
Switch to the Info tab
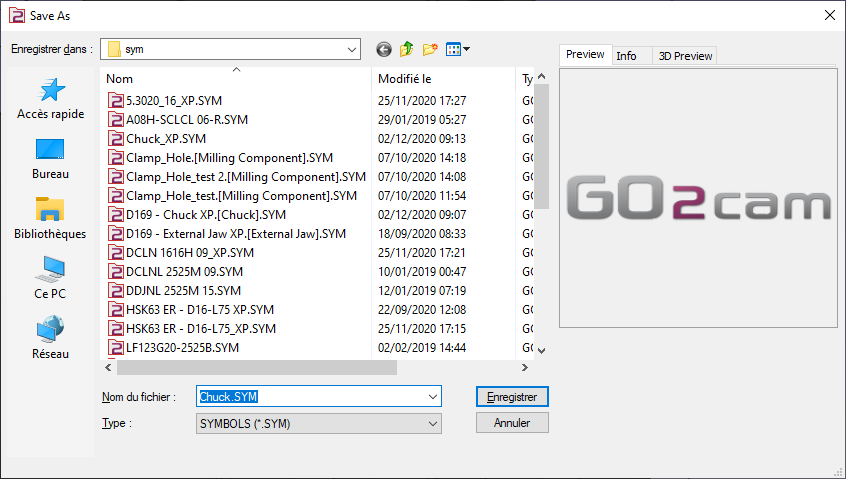(626, 56)
